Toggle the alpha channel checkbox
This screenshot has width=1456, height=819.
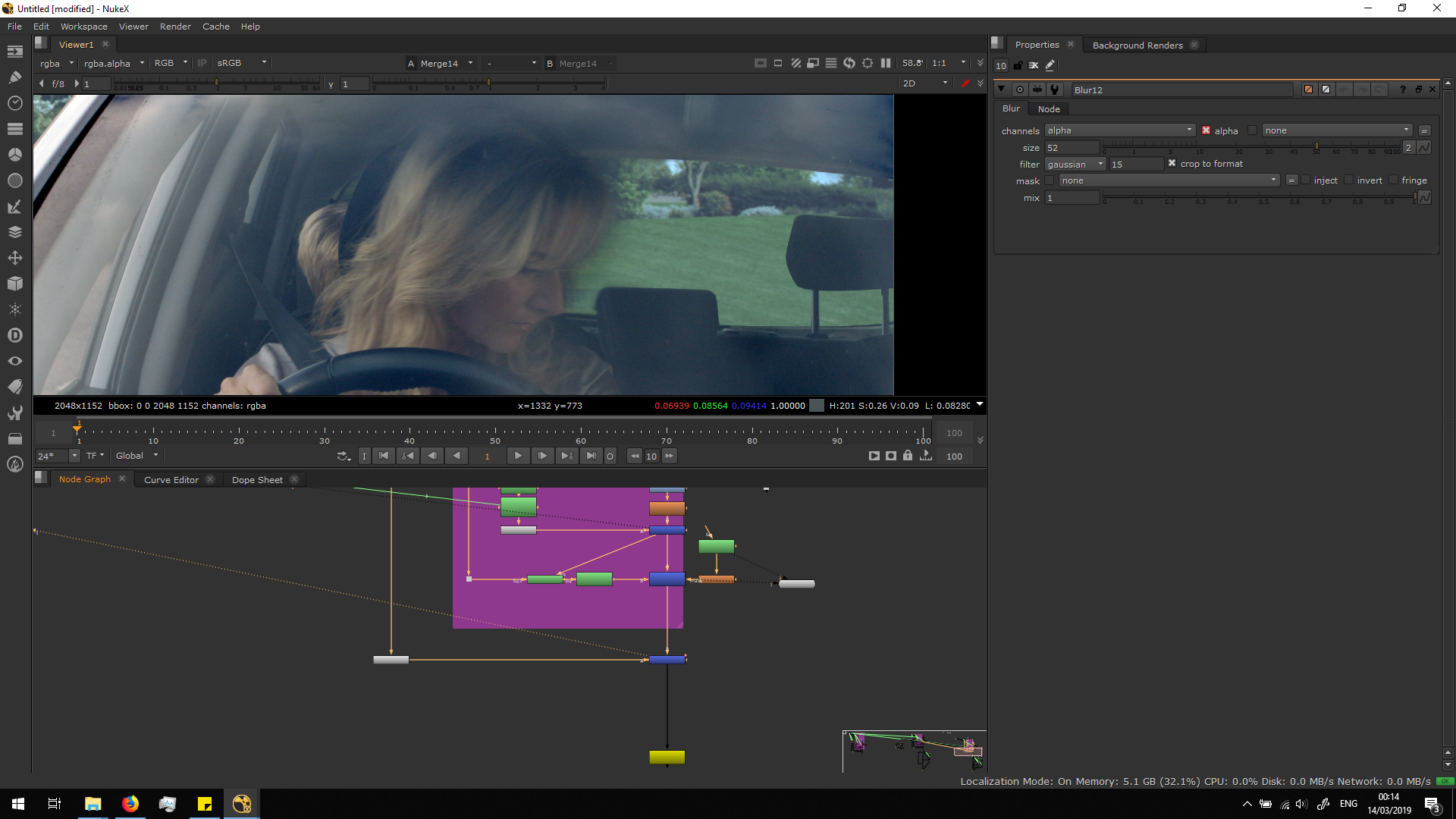pos(1206,130)
